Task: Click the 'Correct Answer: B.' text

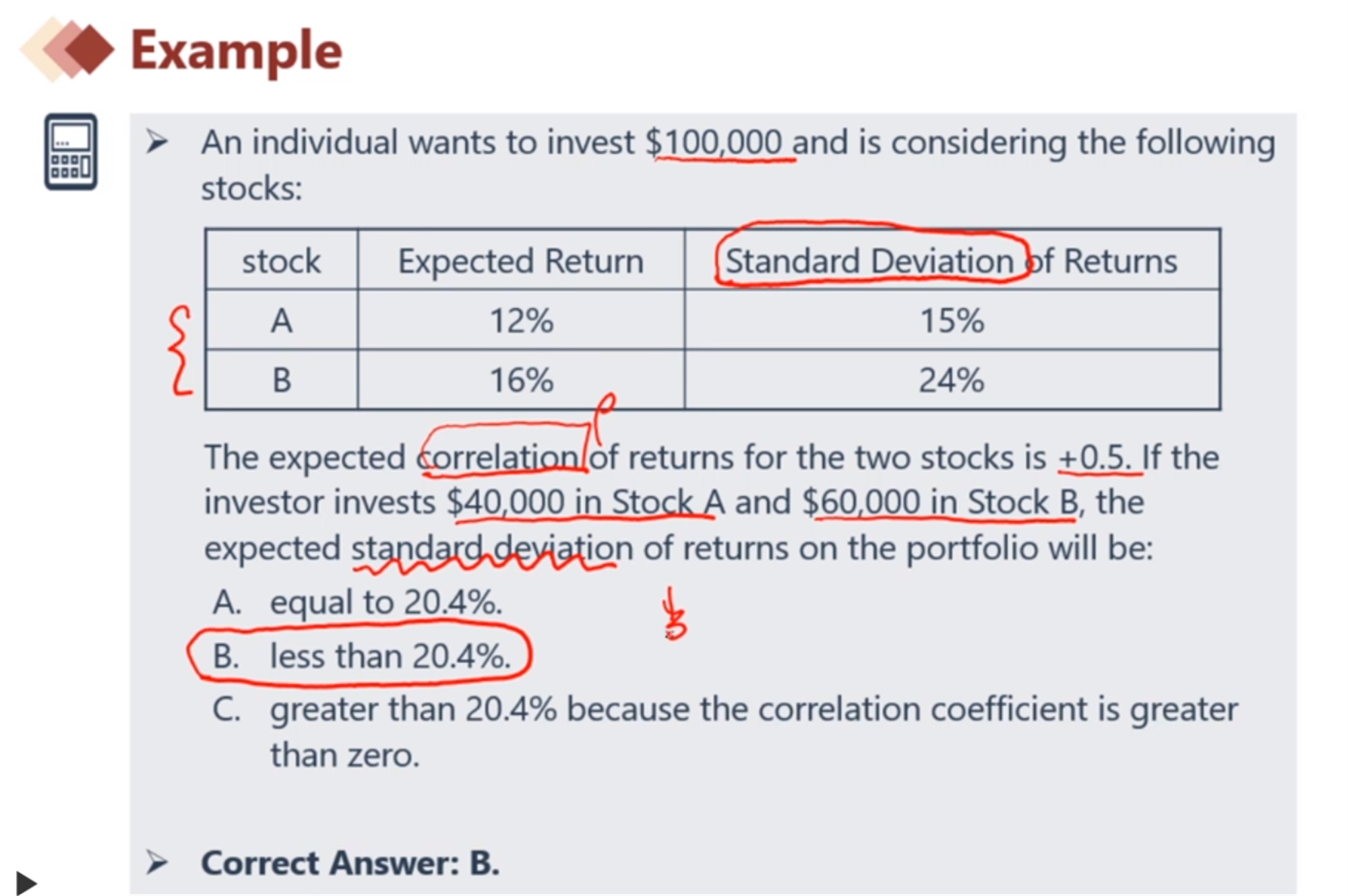Action: tap(350, 863)
